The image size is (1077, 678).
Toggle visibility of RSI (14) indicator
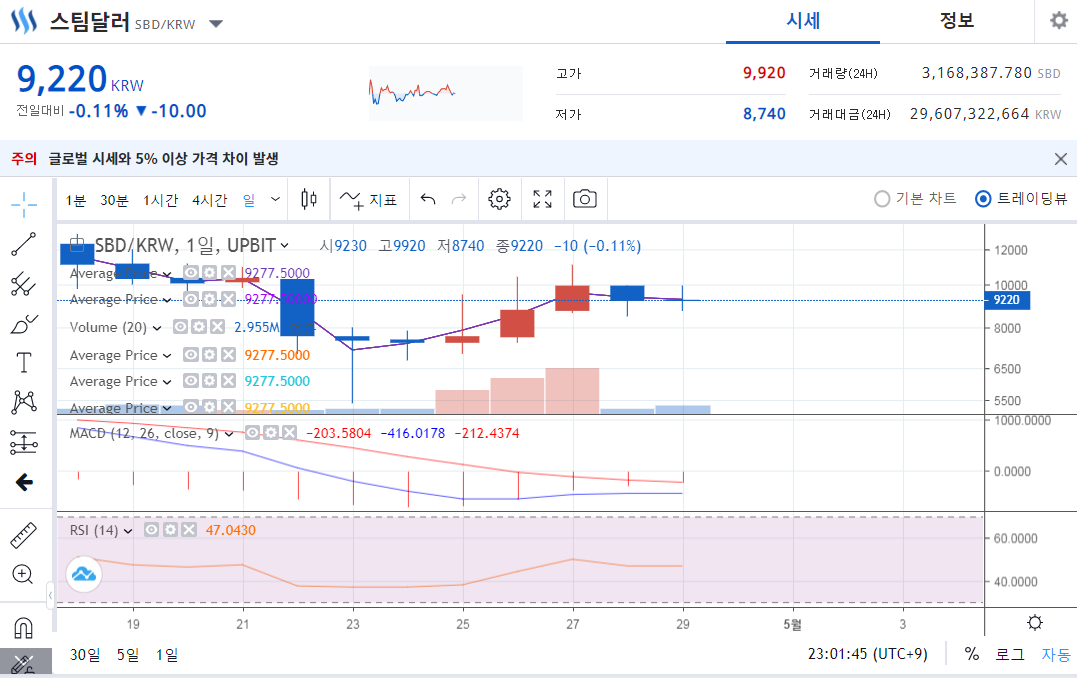coord(152,530)
